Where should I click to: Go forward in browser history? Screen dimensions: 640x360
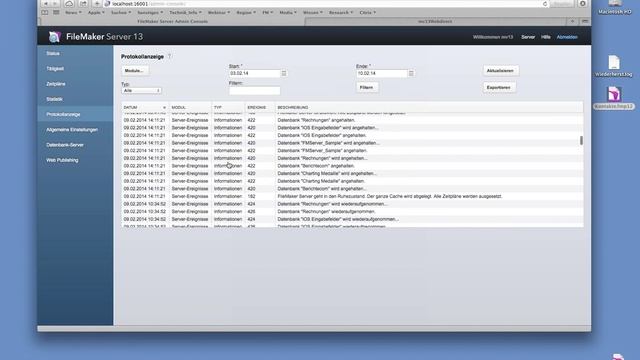point(55,4)
